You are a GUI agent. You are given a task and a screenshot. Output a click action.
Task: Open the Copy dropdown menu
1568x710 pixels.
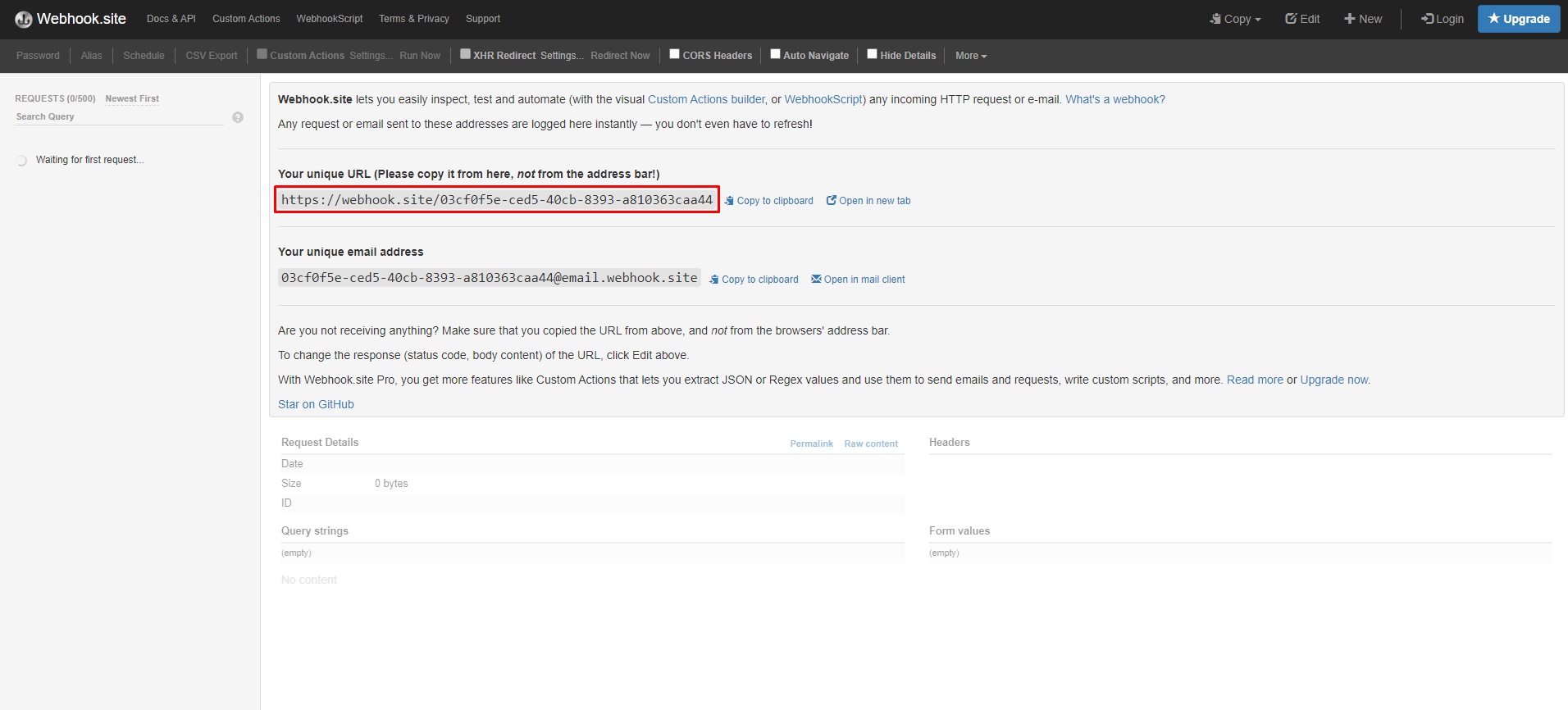click(1236, 19)
